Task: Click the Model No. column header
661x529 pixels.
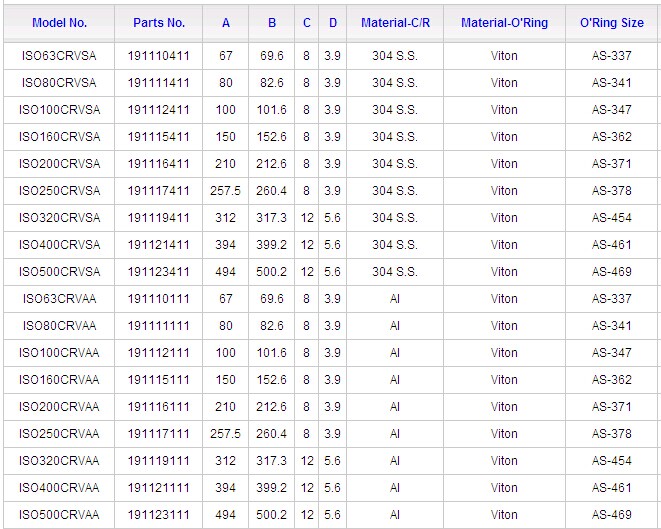Action: (58, 22)
